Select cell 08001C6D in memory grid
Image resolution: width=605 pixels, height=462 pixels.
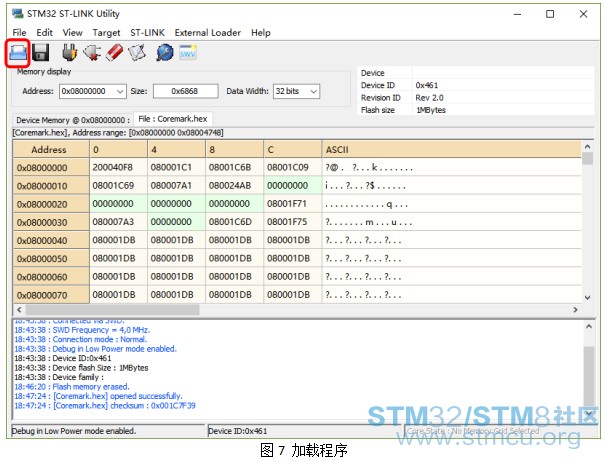(235, 222)
